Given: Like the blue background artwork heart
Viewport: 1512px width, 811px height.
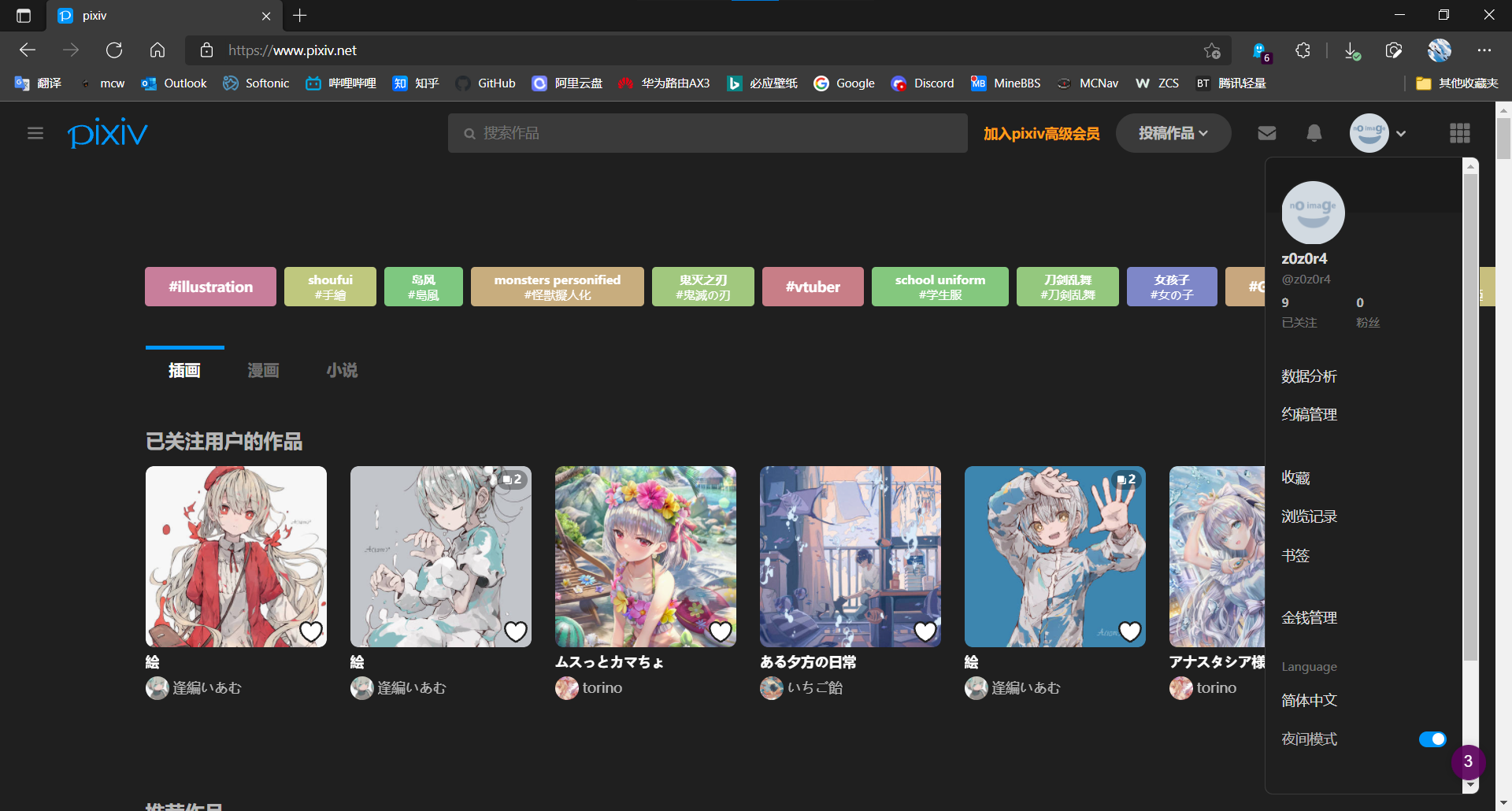Looking at the screenshot, I should pyautogui.click(x=1130, y=631).
